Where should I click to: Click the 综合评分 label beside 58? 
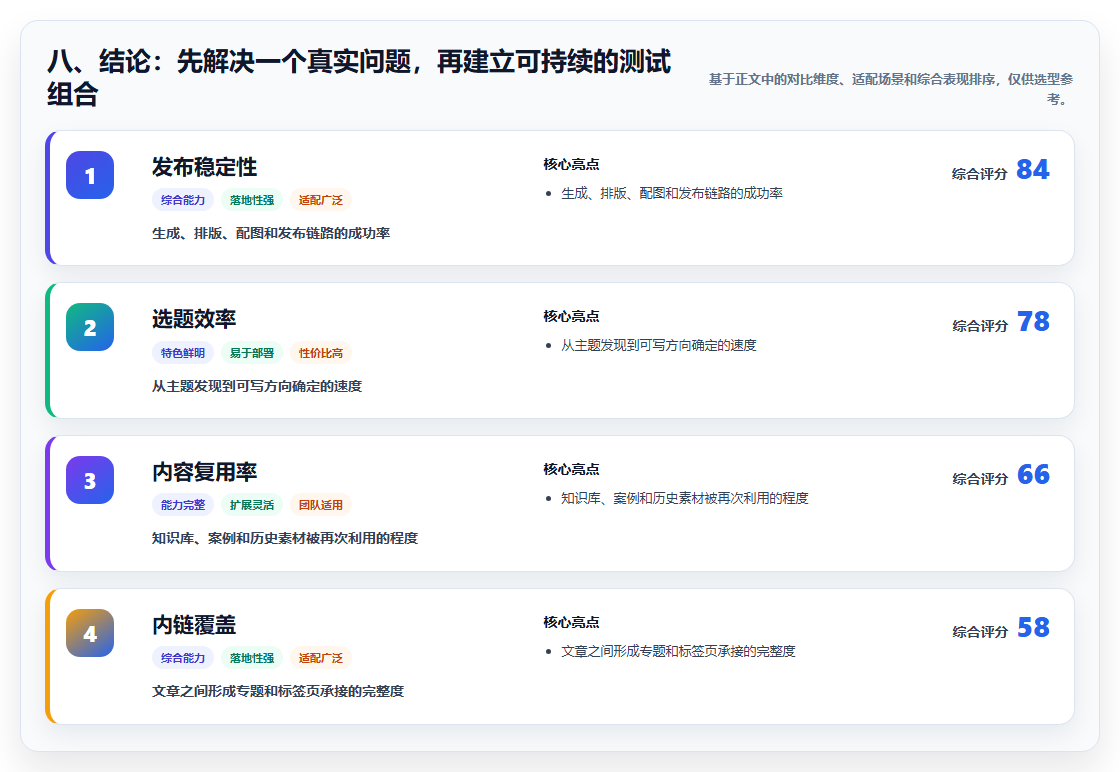point(979,631)
